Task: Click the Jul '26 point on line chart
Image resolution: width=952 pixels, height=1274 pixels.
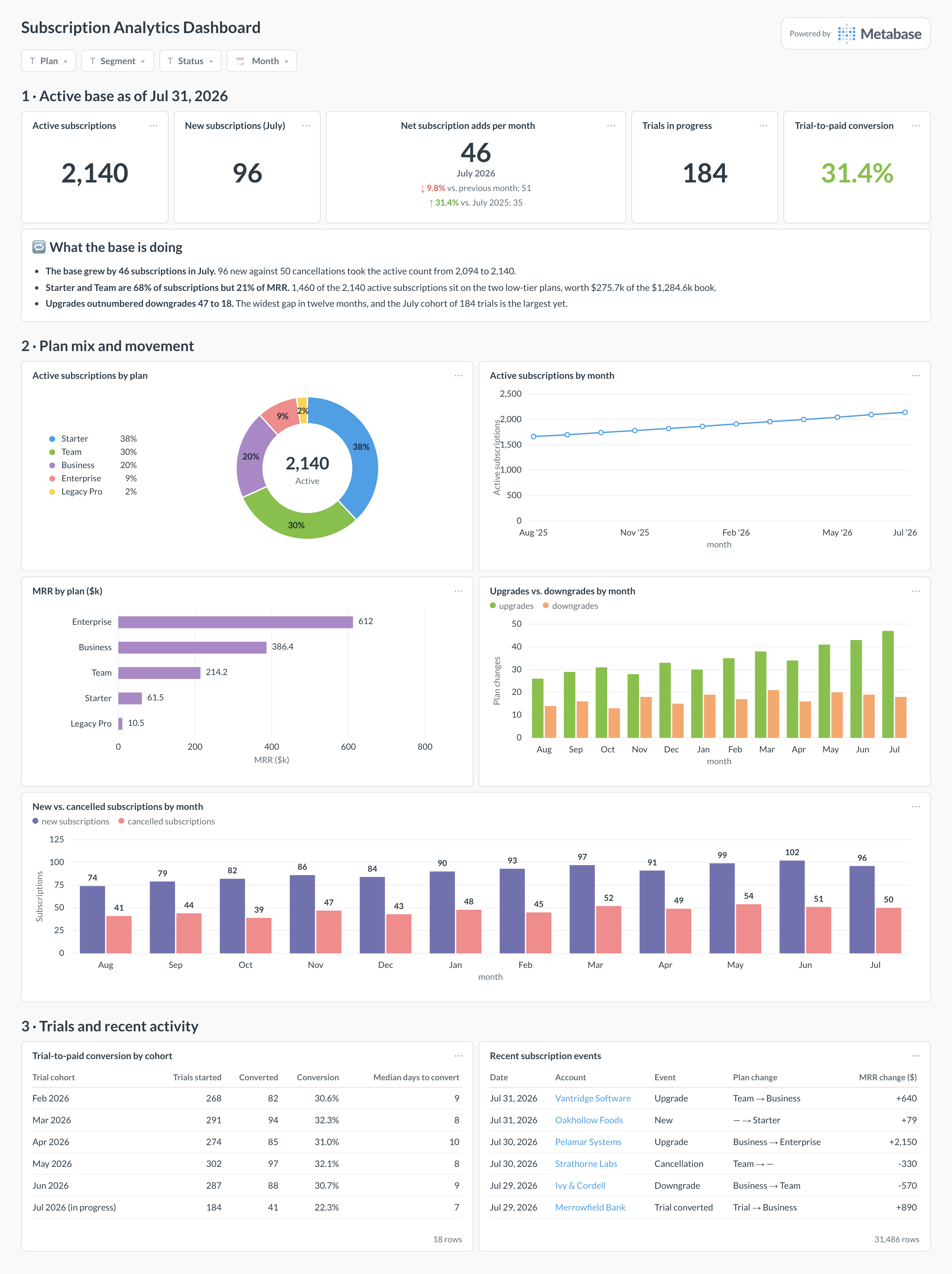Action: pos(905,412)
